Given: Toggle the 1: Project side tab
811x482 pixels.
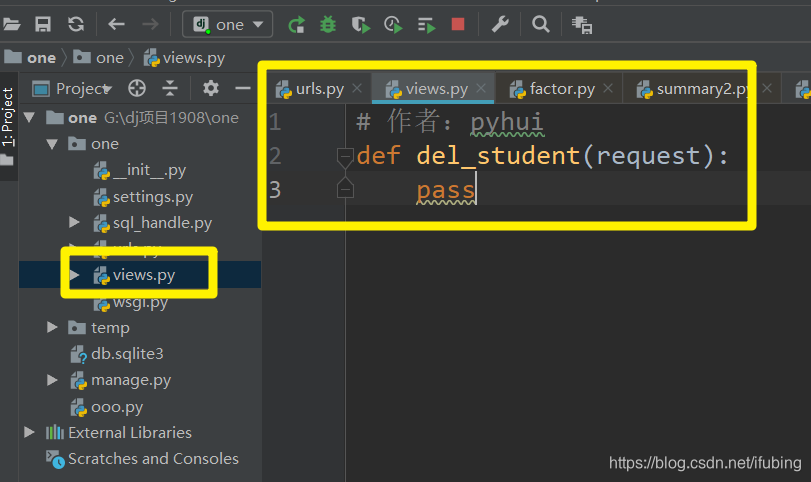Looking at the screenshot, I should pyautogui.click(x=8, y=117).
